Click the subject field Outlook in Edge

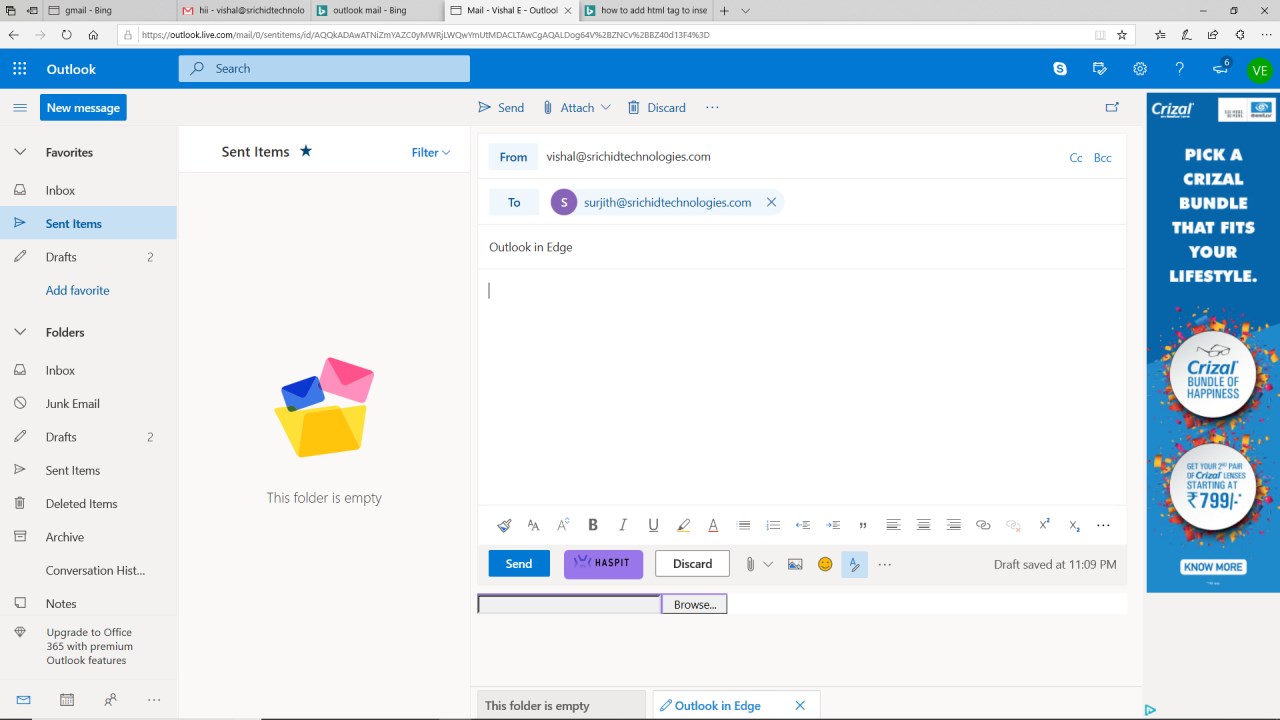[x=802, y=247]
